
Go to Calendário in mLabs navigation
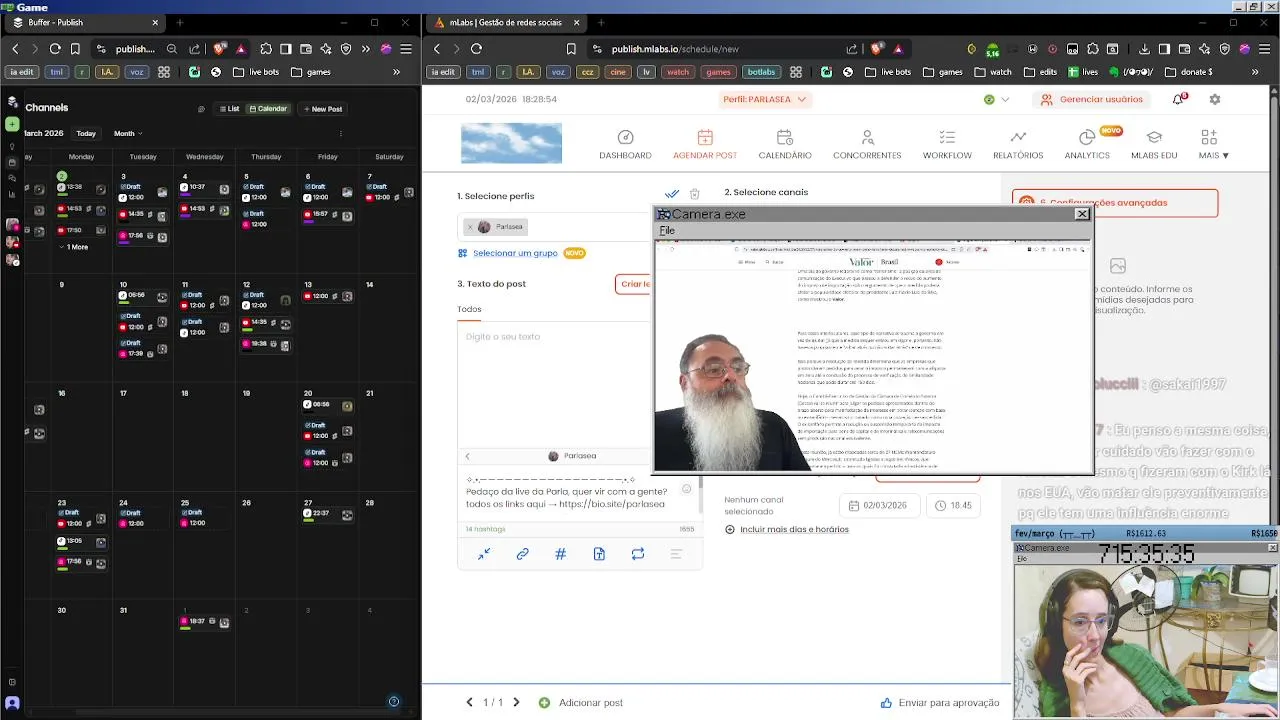tap(785, 145)
